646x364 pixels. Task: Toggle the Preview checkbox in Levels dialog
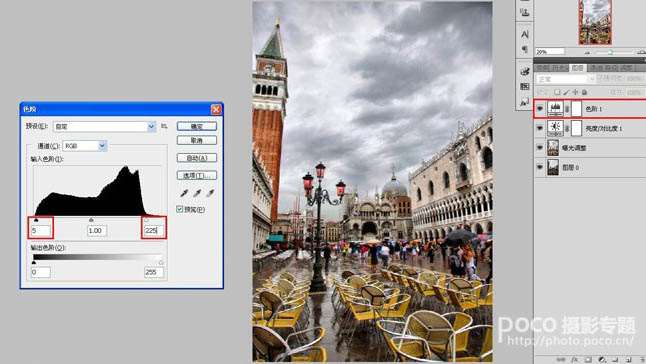tap(180, 209)
